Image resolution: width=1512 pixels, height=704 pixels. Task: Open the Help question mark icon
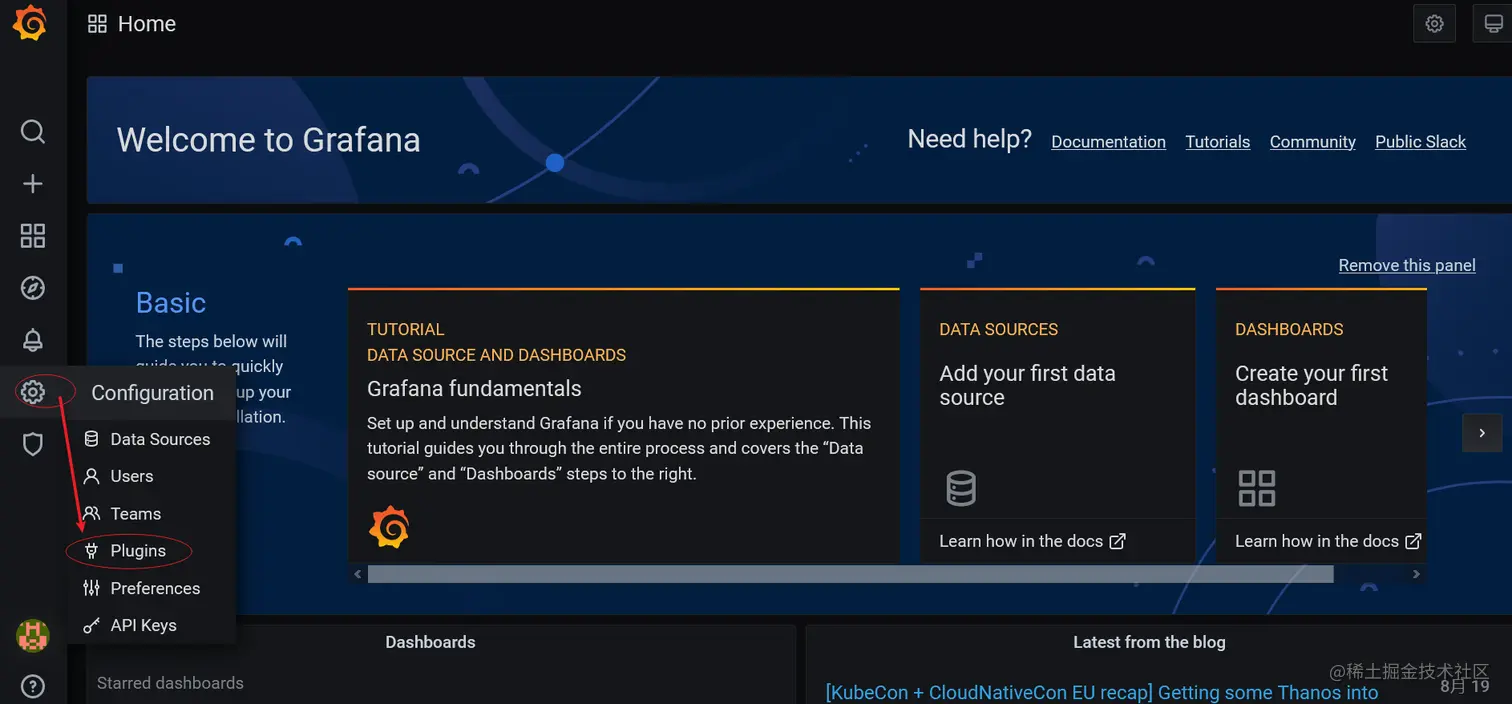point(32,686)
